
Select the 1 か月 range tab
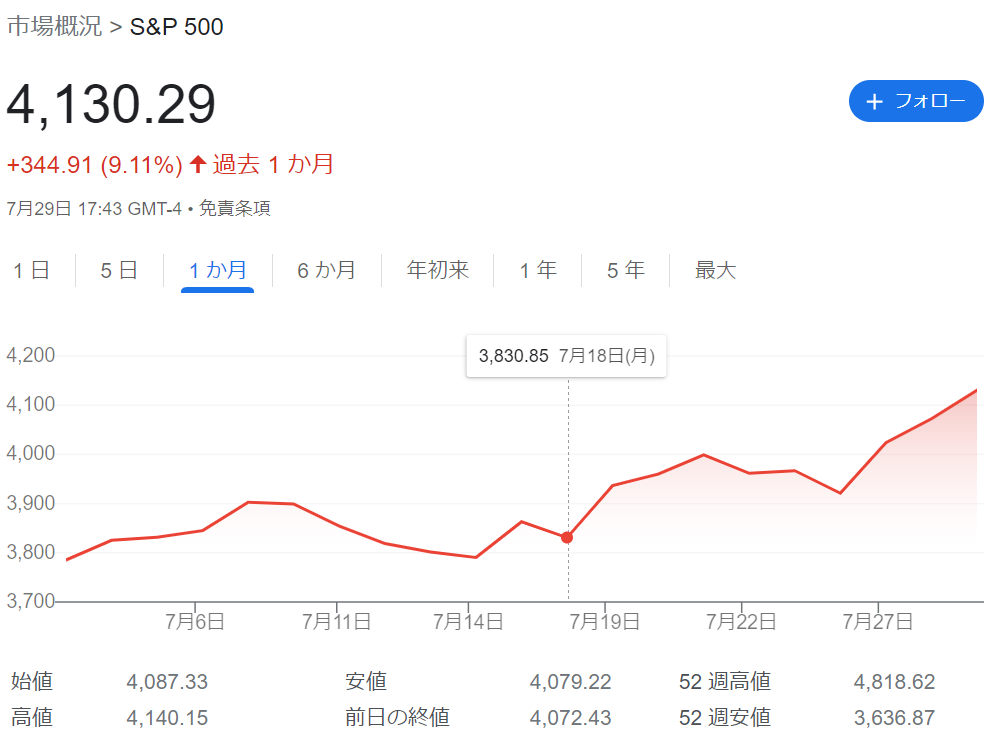pyautogui.click(x=218, y=271)
